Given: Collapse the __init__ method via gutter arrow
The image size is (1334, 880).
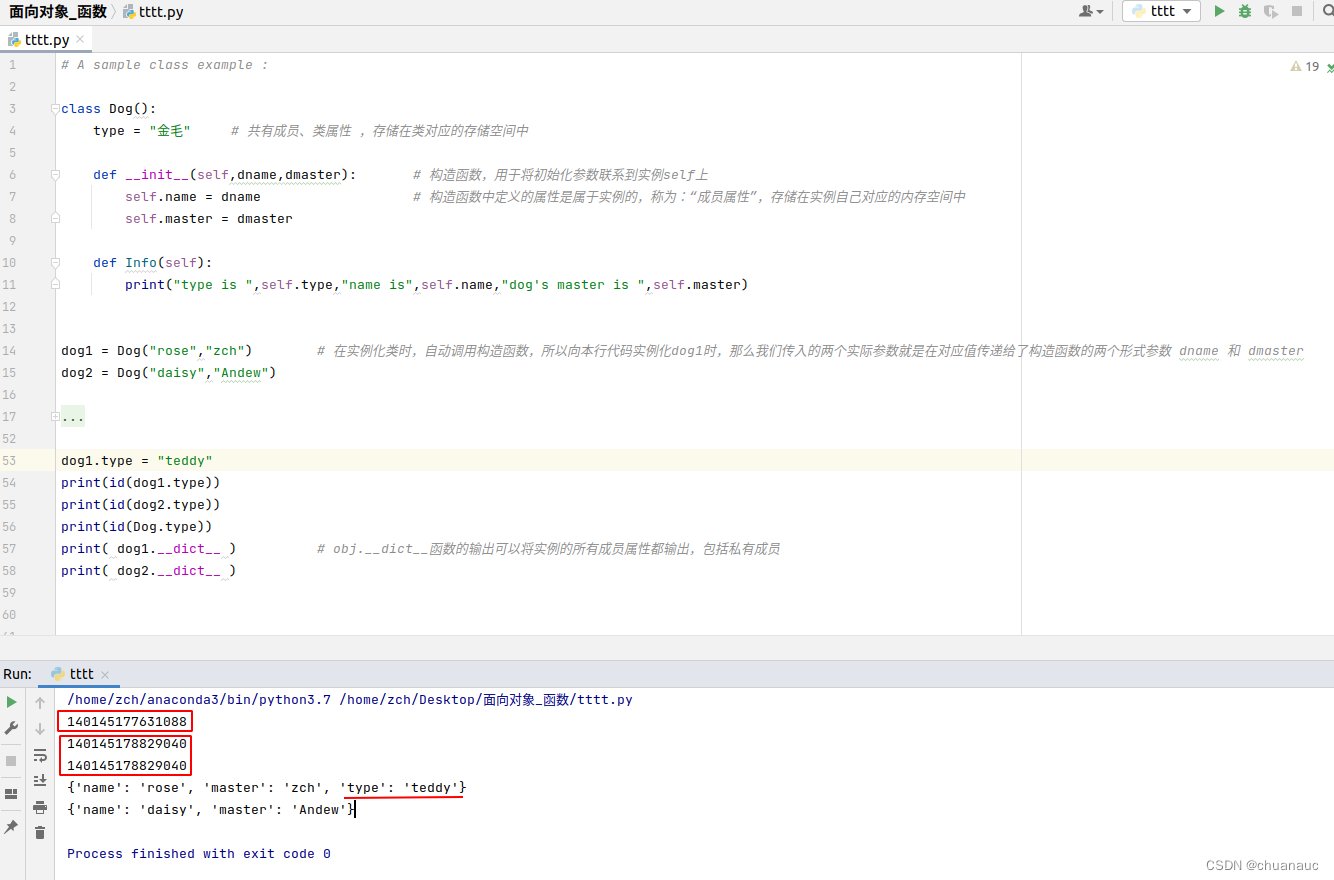Looking at the screenshot, I should [55, 174].
